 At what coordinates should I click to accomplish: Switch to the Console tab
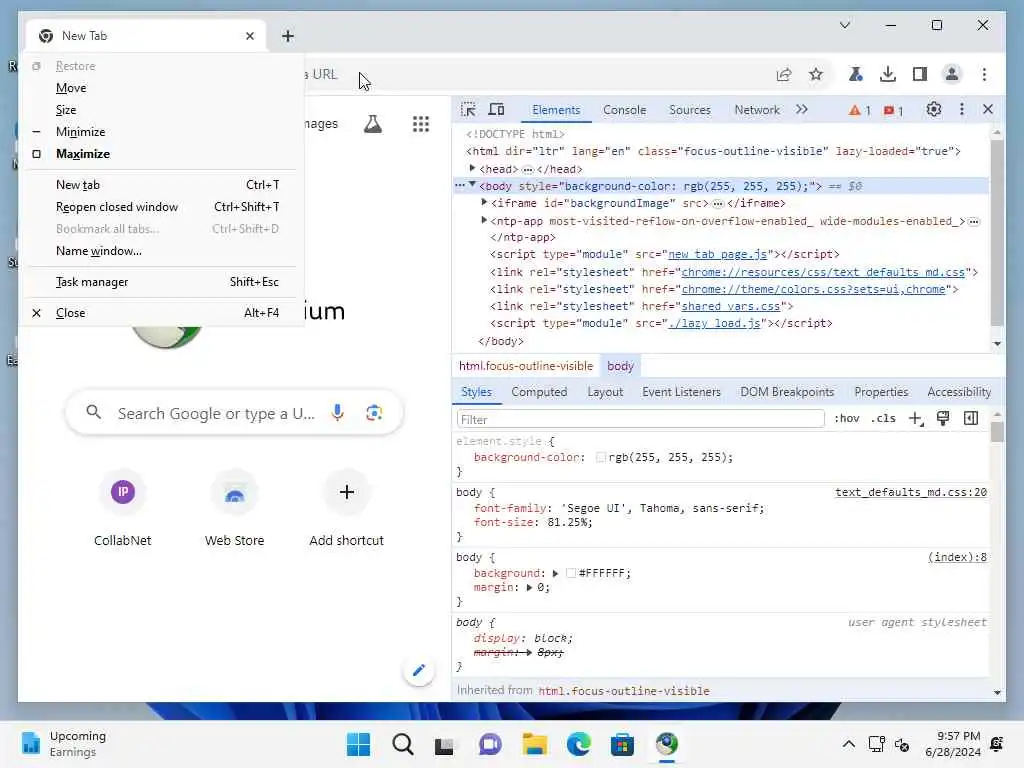click(624, 110)
